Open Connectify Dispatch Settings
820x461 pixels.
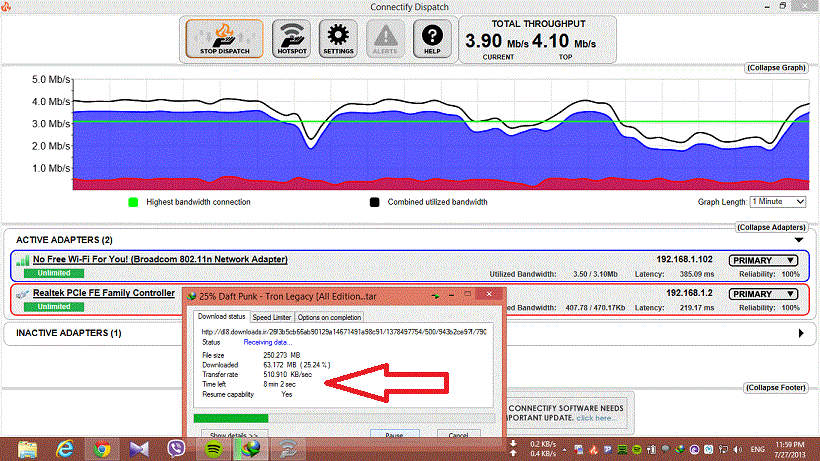pyautogui.click(x=338, y=39)
